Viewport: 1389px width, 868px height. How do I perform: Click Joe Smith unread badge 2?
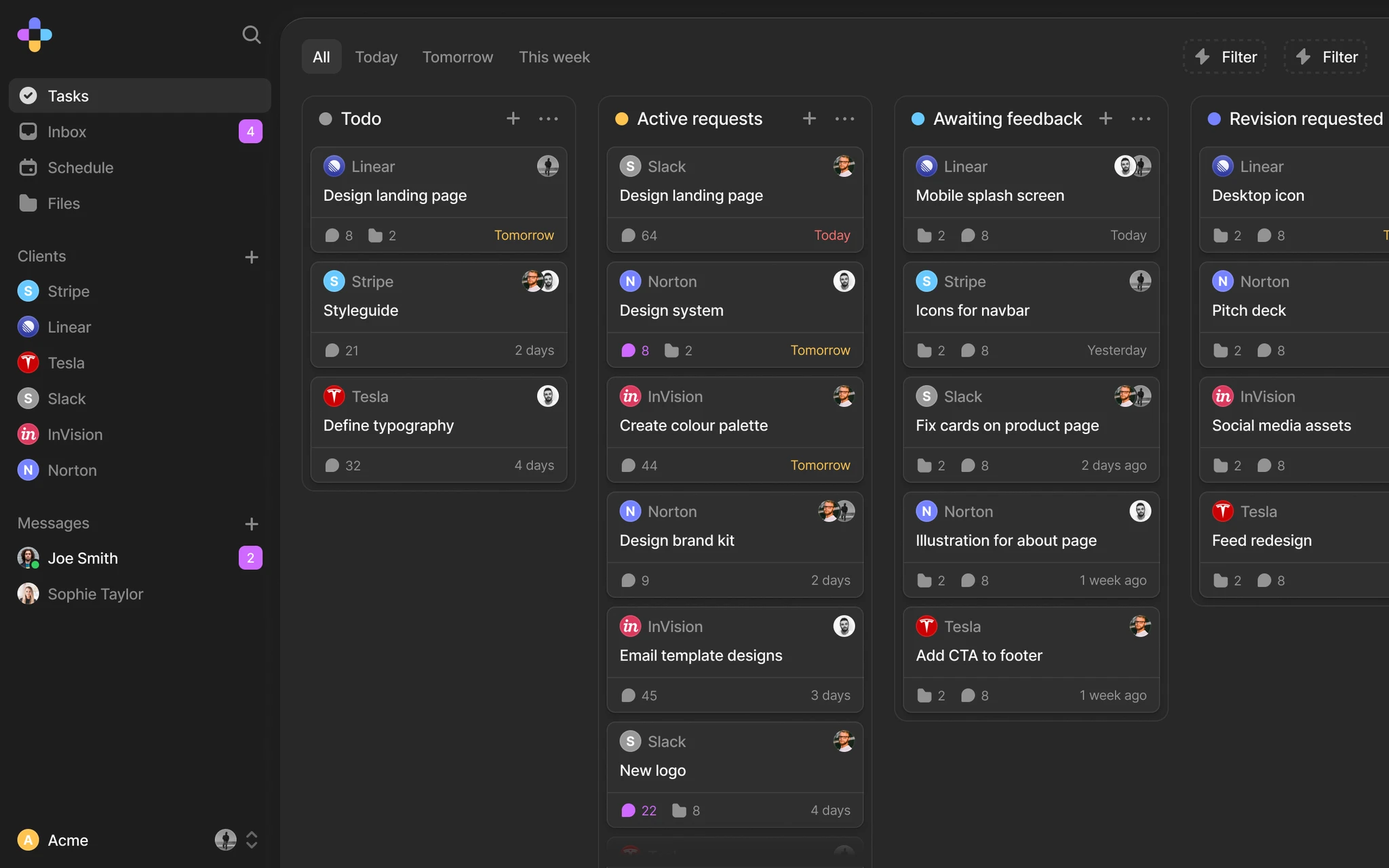[250, 558]
